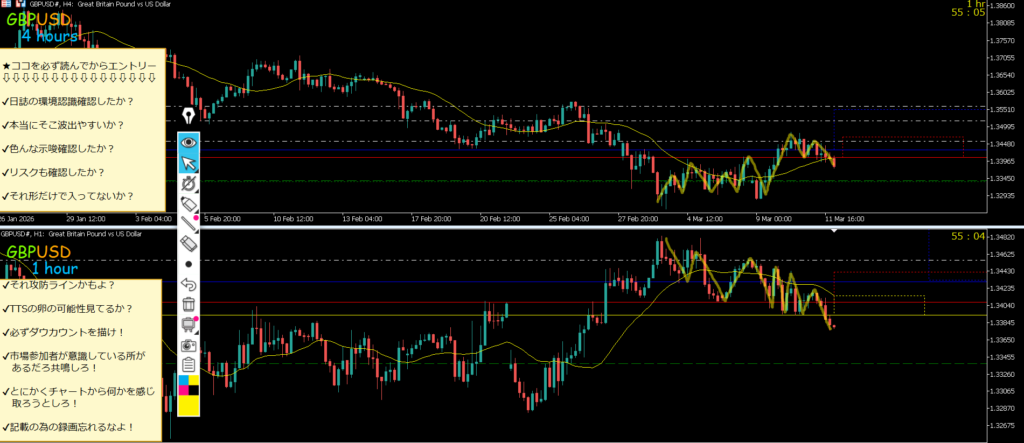Click the camera screenshot icon
1024x443 pixels.
(x=188, y=344)
